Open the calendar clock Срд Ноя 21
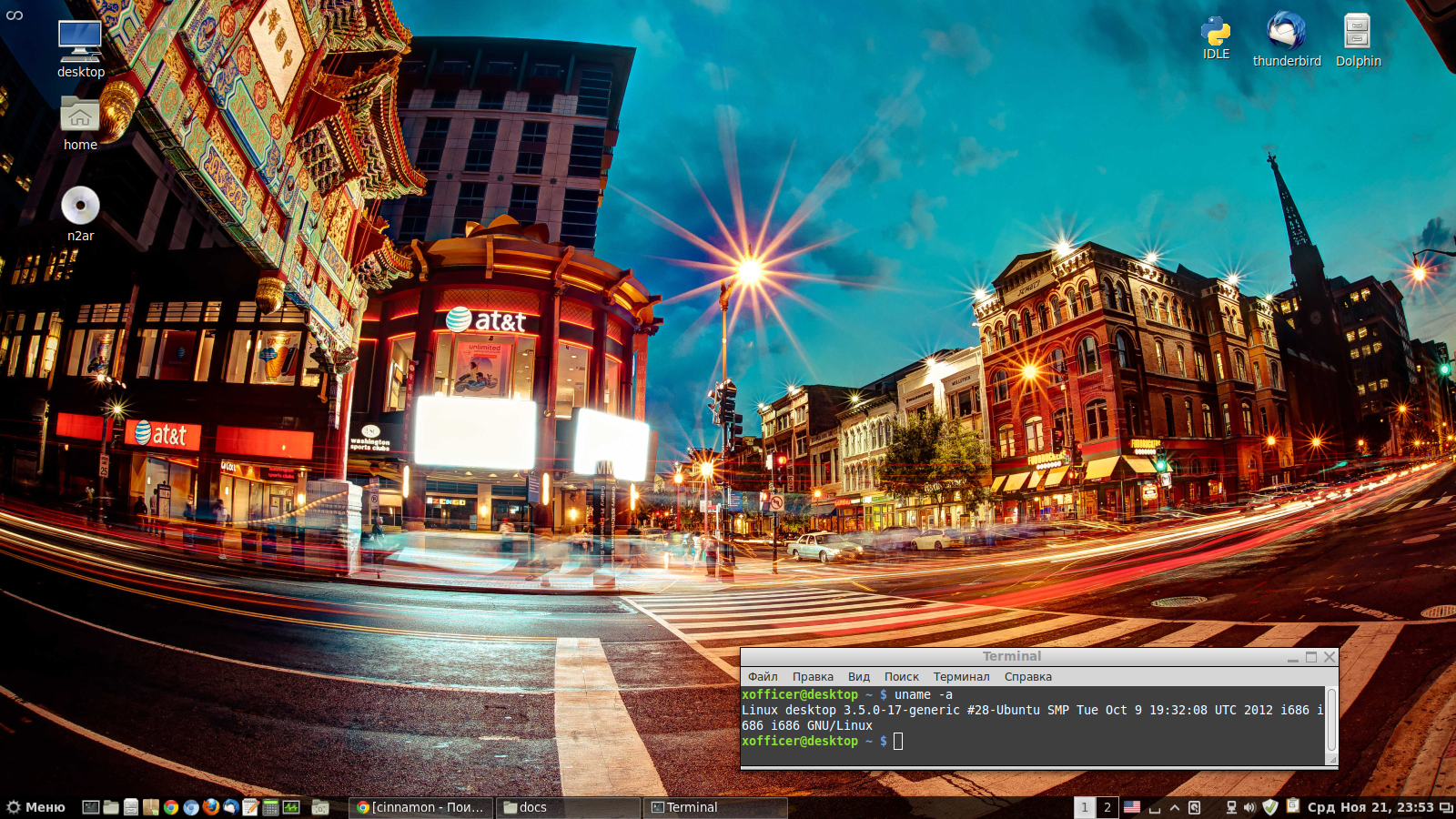 1370,807
